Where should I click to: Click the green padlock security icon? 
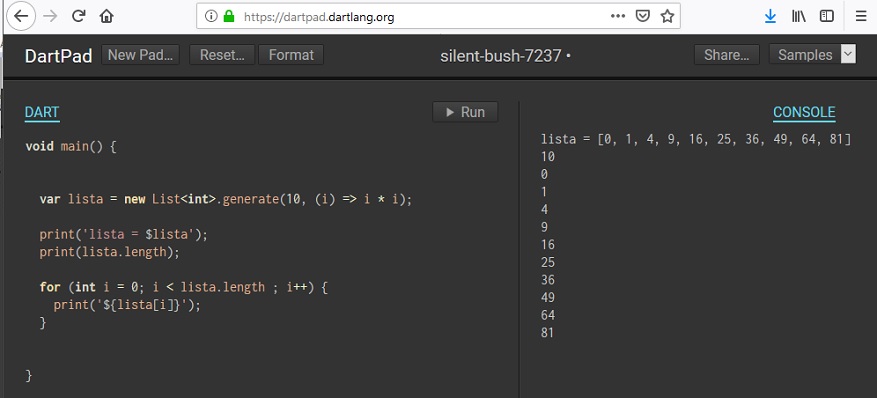click(228, 16)
